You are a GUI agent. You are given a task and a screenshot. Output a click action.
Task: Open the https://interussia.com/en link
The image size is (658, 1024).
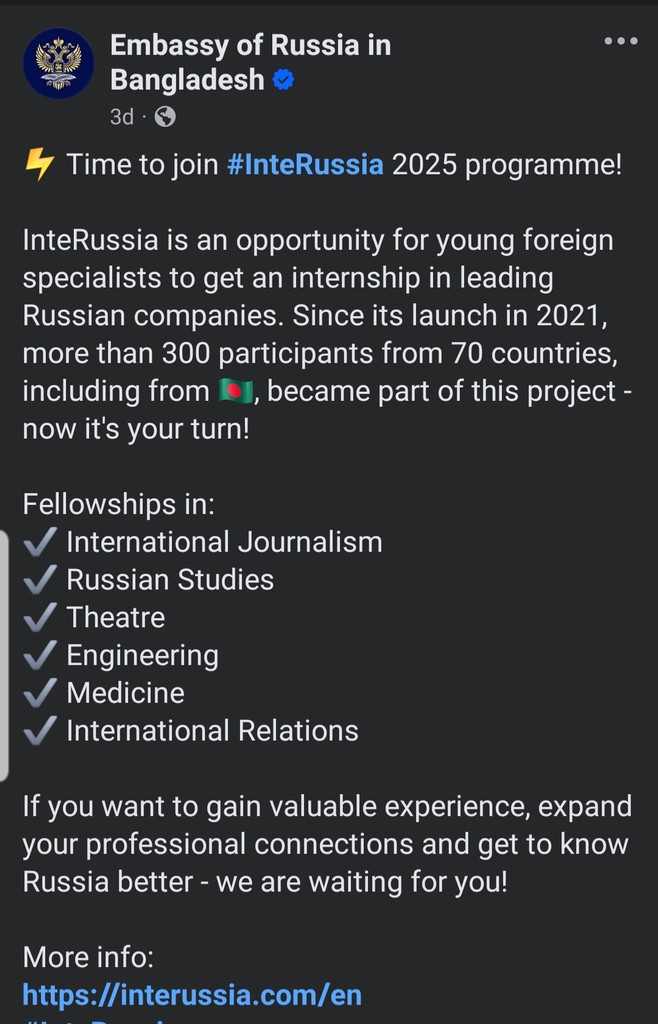click(x=192, y=995)
